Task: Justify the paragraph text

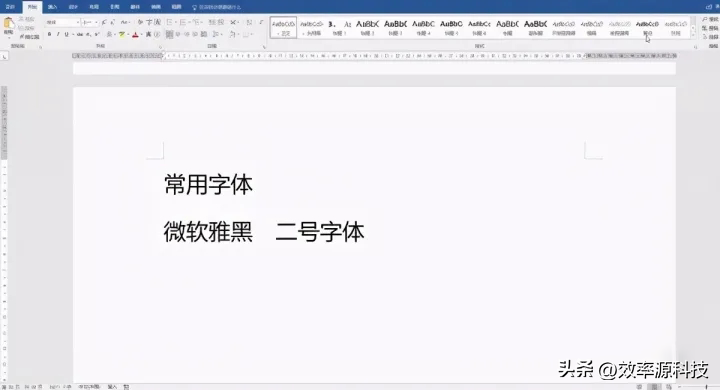Action: pyautogui.click(x=195, y=34)
